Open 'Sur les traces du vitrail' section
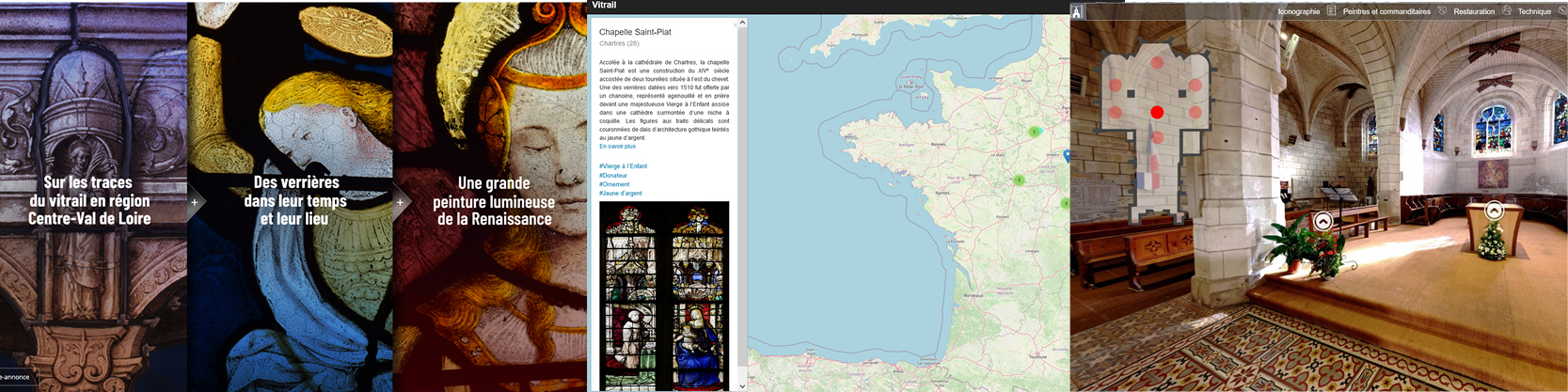The image size is (1568, 392). point(89,200)
